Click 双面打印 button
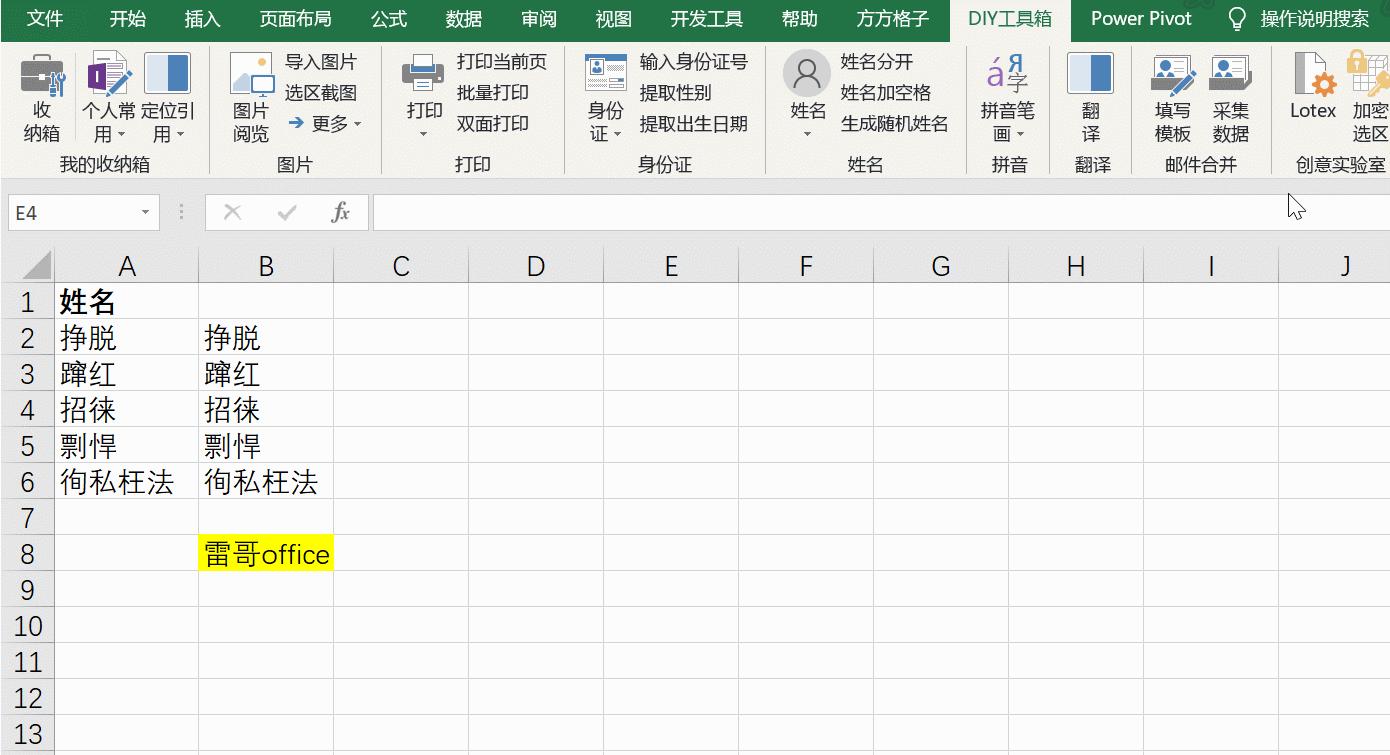This screenshot has height=755, width=1390. (493, 124)
